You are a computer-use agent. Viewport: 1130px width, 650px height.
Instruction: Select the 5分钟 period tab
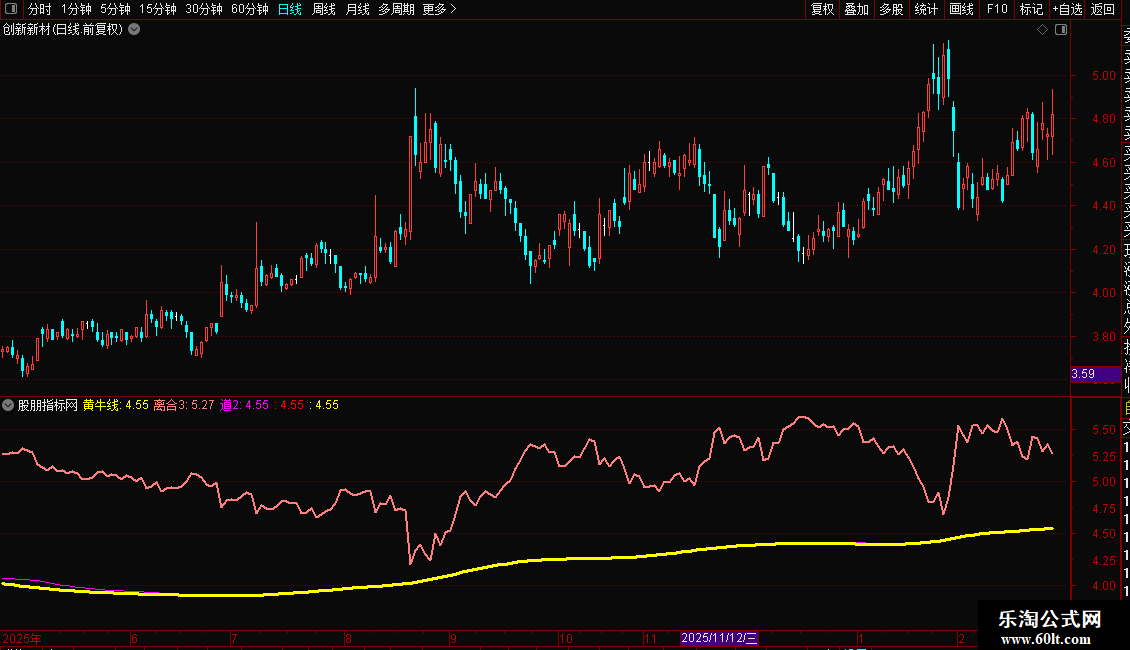115,9
